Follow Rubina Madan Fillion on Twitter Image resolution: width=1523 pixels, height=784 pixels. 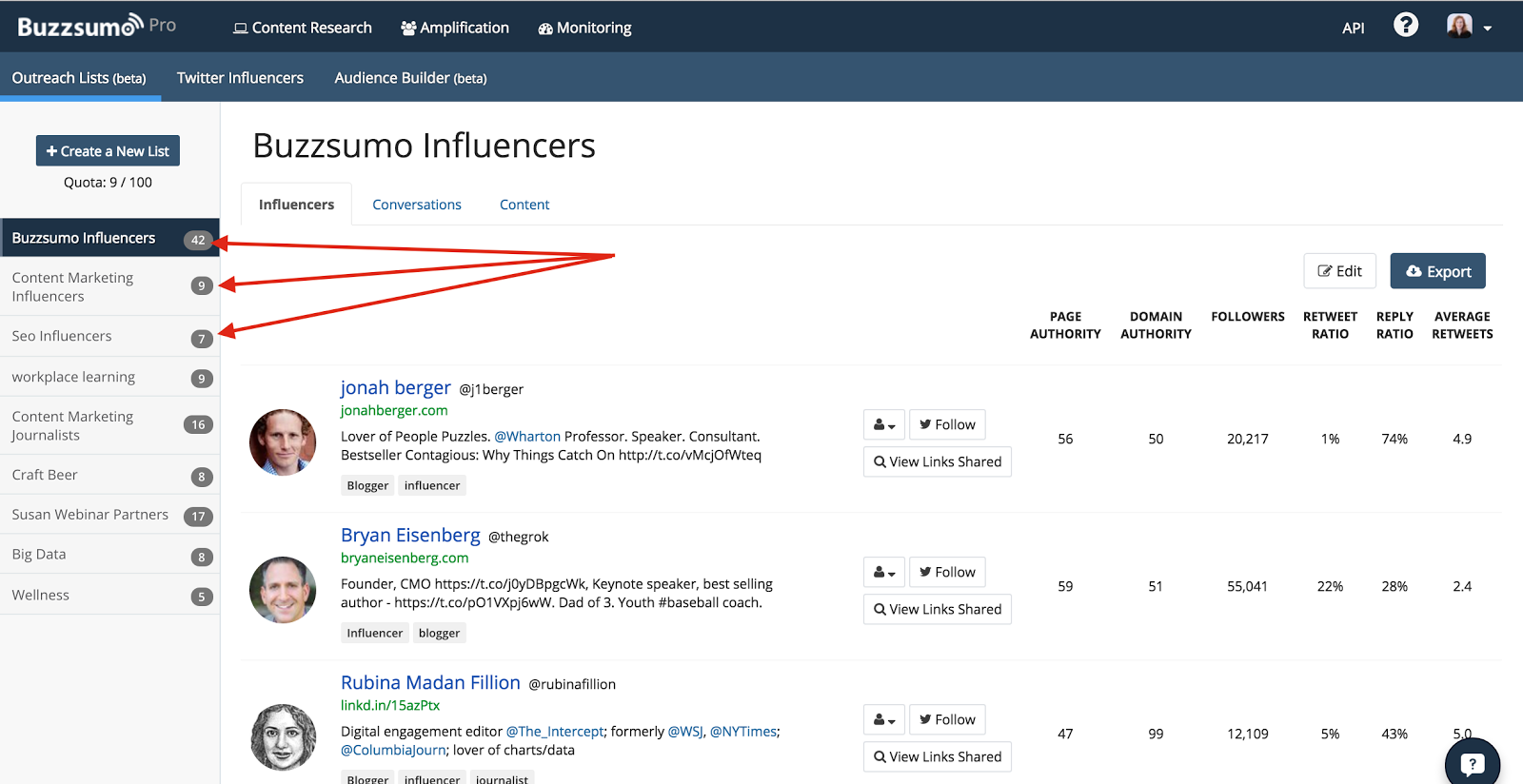tap(947, 719)
